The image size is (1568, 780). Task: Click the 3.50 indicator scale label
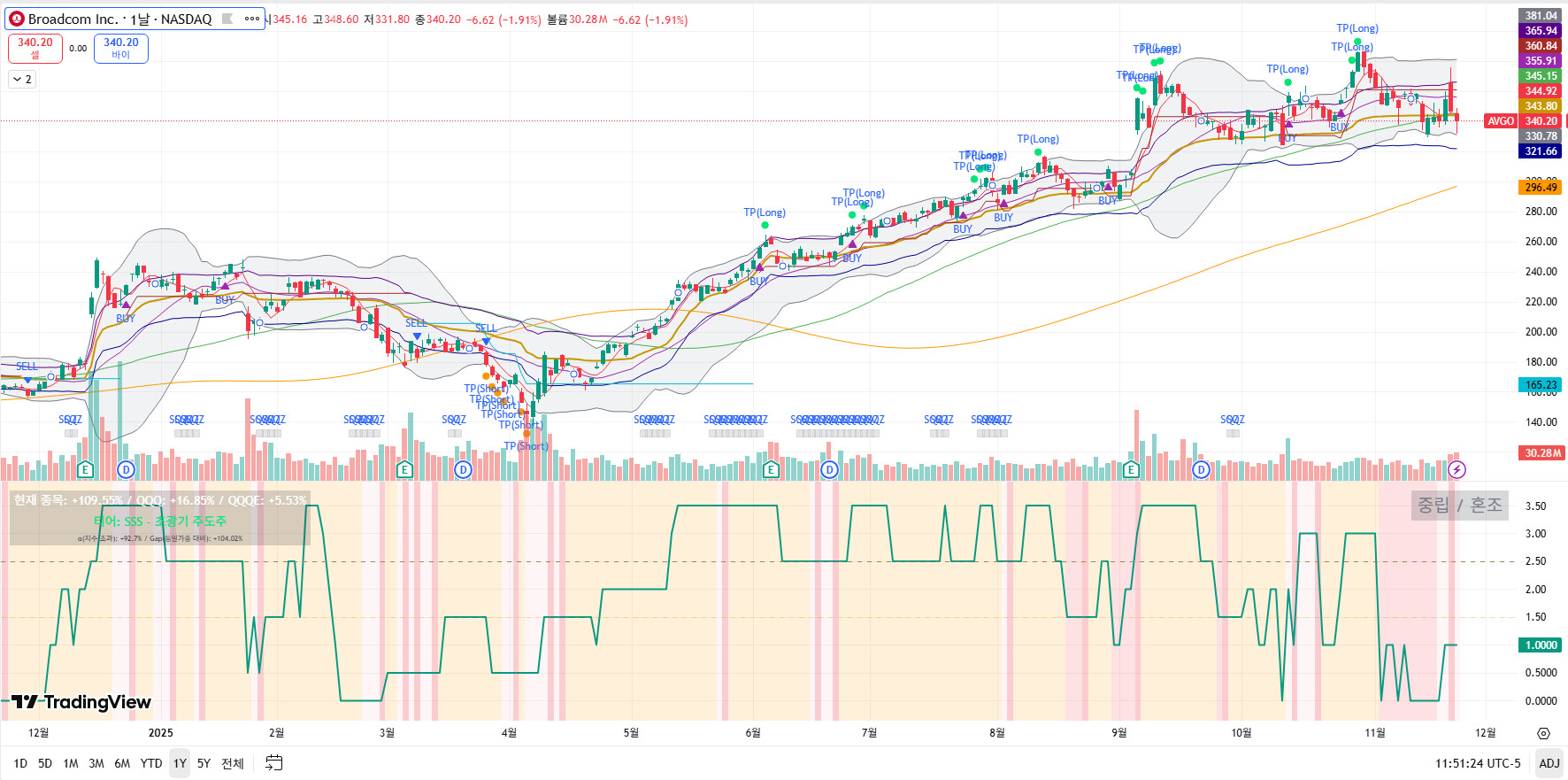tap(1536, 506)
